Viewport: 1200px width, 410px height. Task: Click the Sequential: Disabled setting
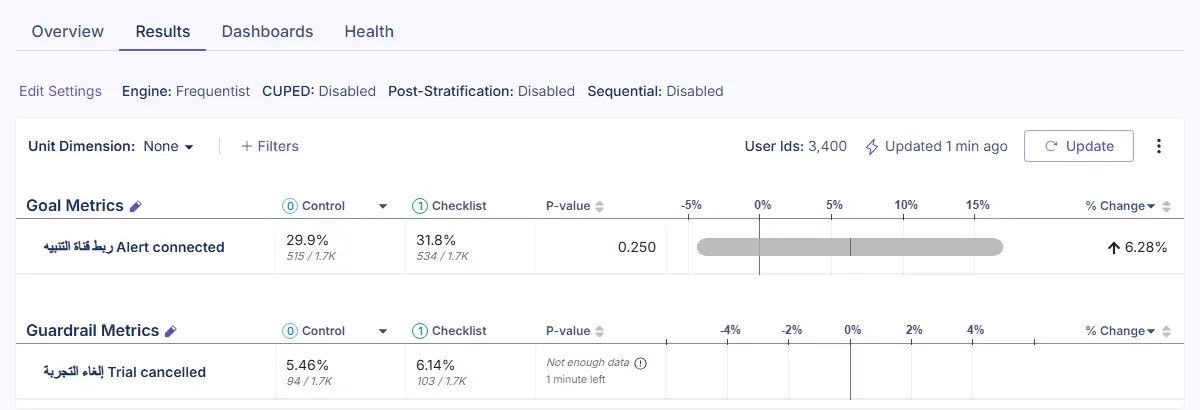pyautogui.click(x=655, y=91)
